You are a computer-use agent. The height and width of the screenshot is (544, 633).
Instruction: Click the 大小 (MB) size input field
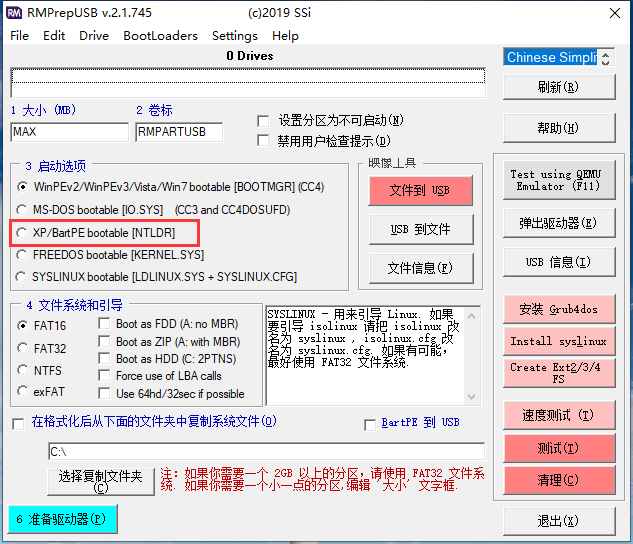coord(70,132)
